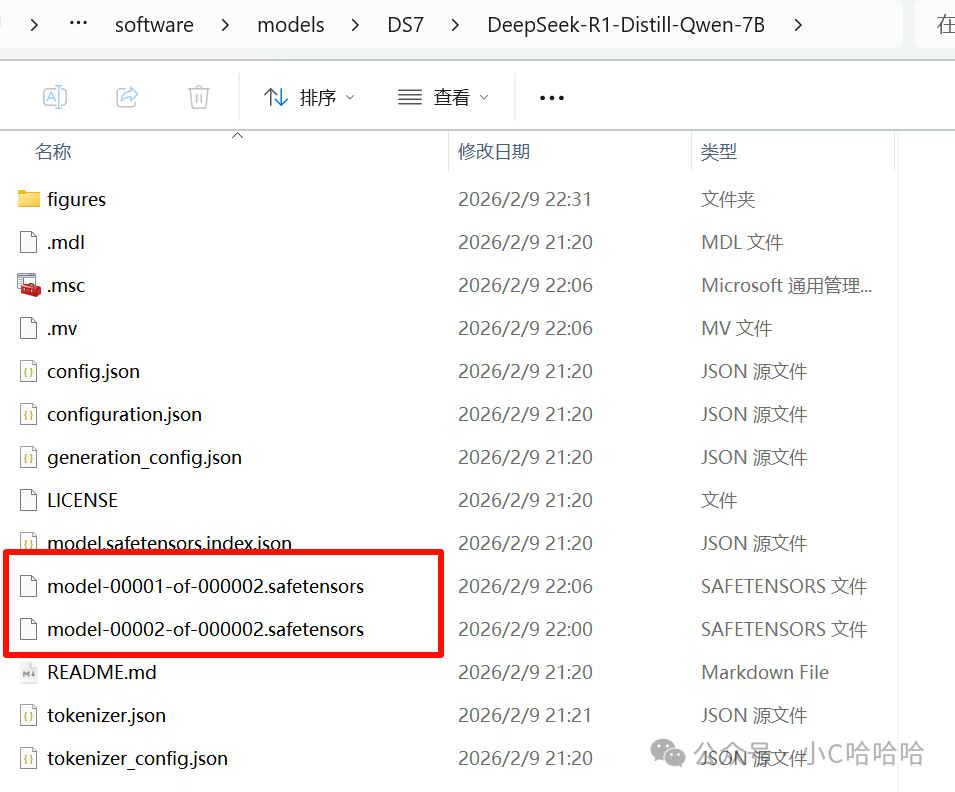Viewport: 955px width, 792px height.
Task: Expand chevron after DS7 breadcrumb
Action: [455, 25]
